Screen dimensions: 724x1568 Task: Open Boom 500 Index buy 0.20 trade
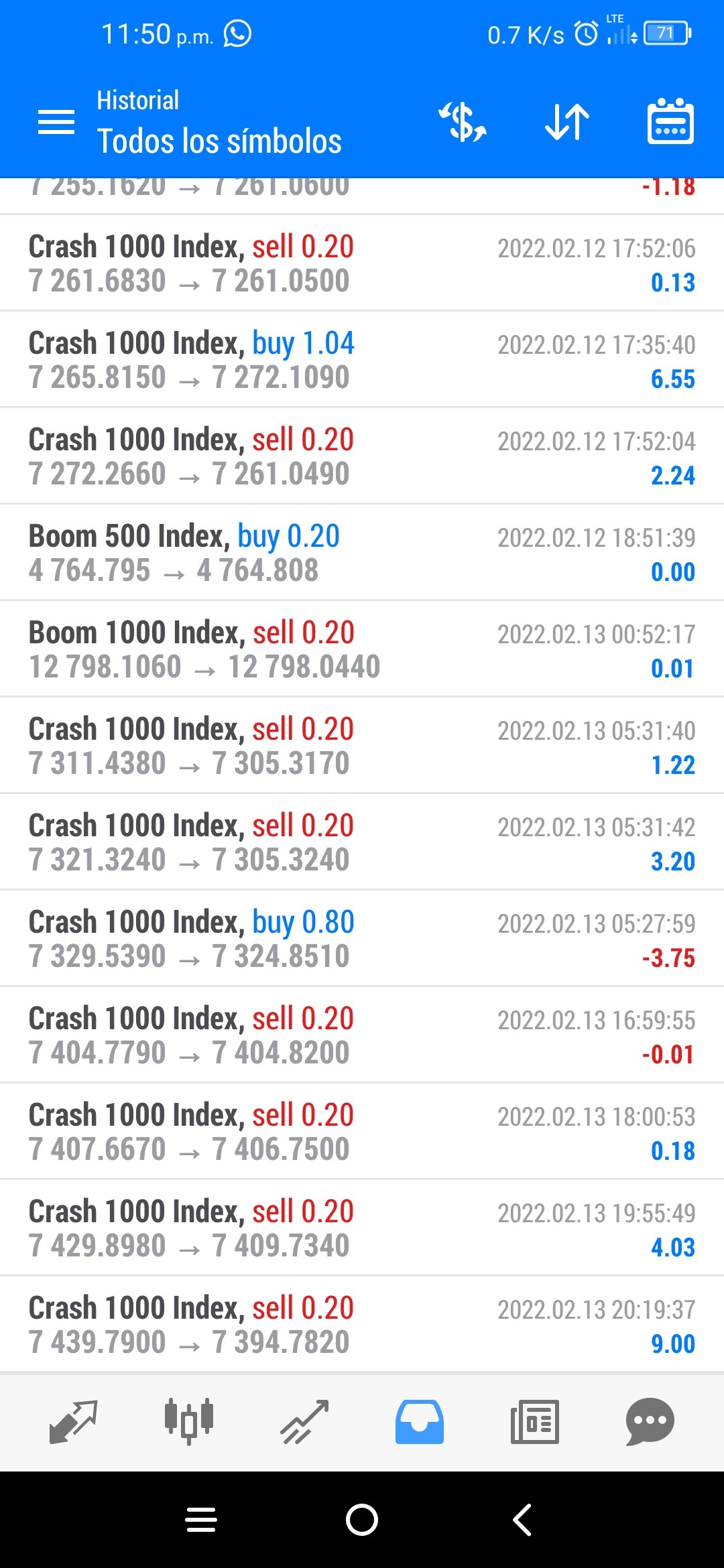362,552
